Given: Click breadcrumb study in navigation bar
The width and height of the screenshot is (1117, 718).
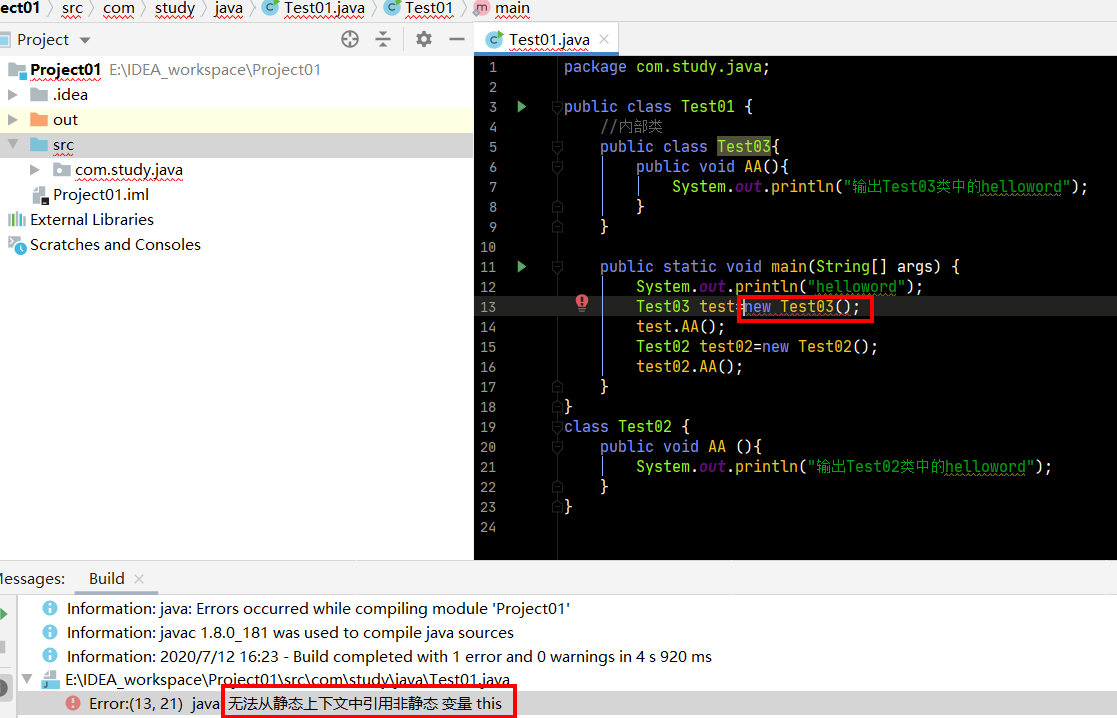Looking at the screenshot, I should click(175, 9).
